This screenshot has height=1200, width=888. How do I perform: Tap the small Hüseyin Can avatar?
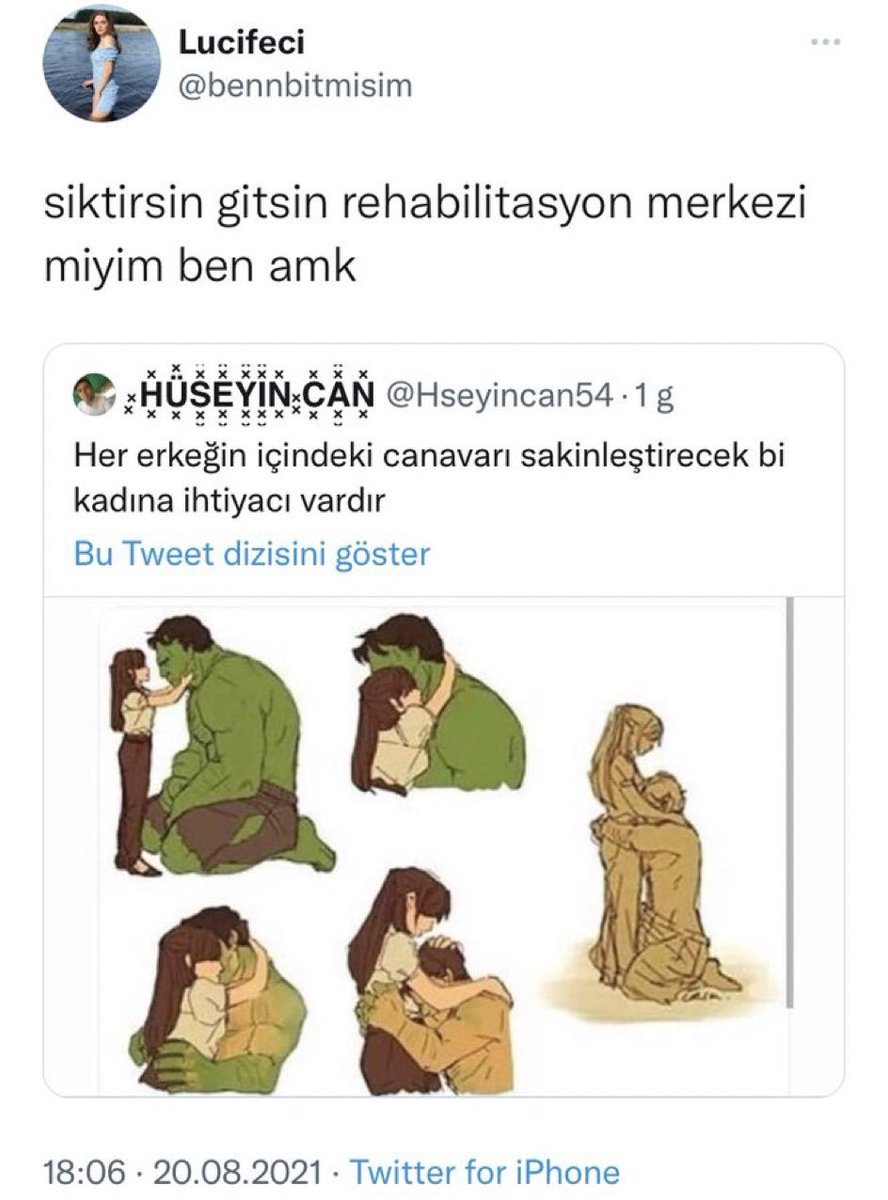[95, 395]
